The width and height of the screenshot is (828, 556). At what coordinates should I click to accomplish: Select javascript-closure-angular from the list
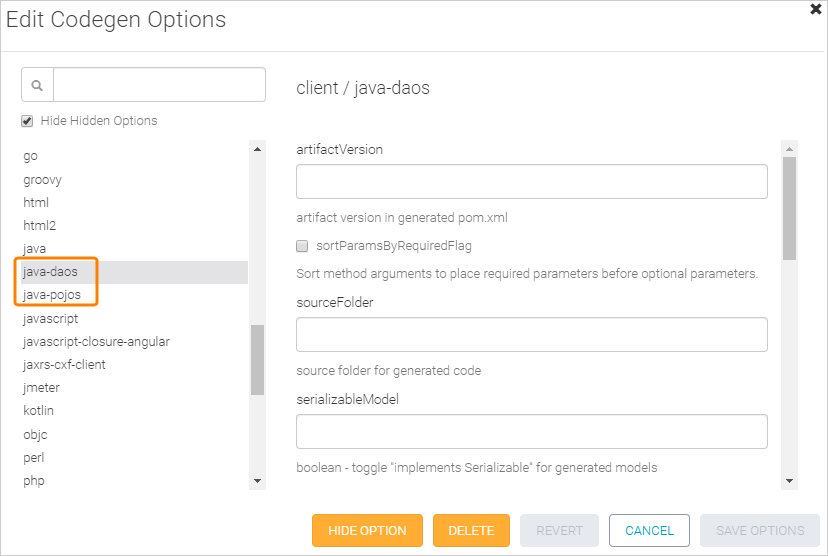96,341
